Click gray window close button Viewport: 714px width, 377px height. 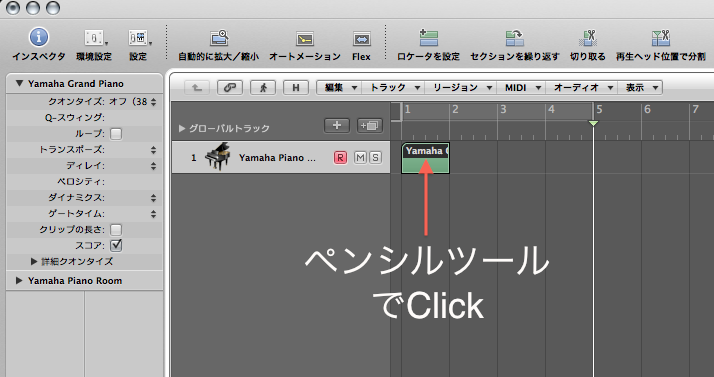point(13,7)
